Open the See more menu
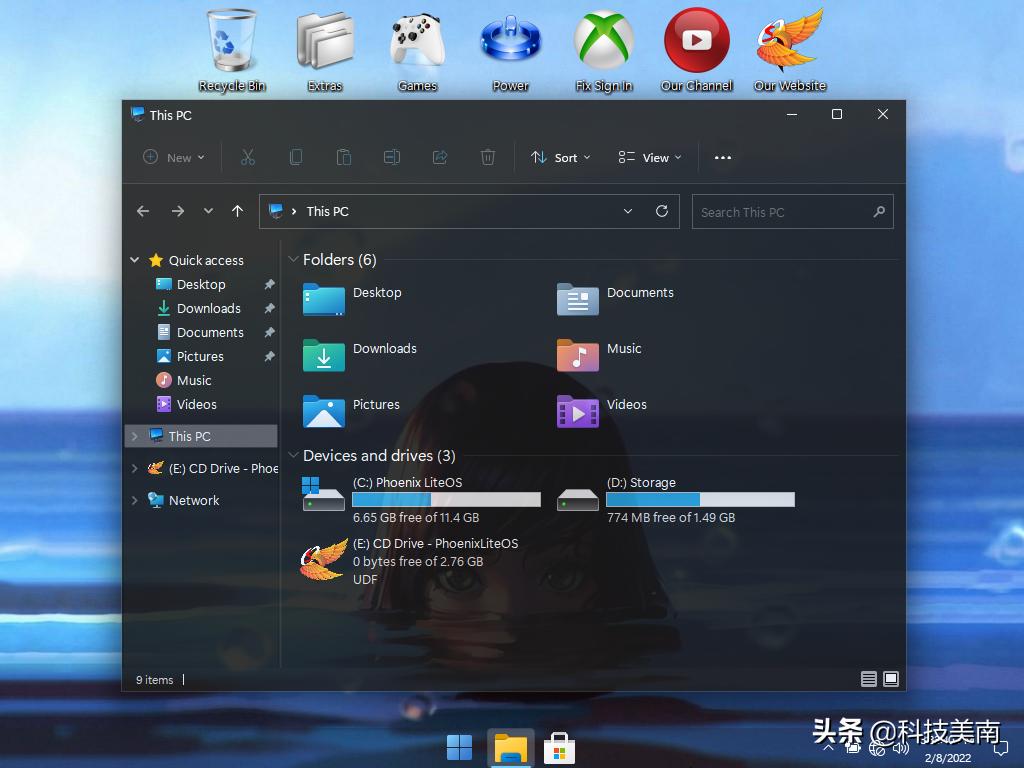Viewport: 1024px width, 768px height. [723, 157]
